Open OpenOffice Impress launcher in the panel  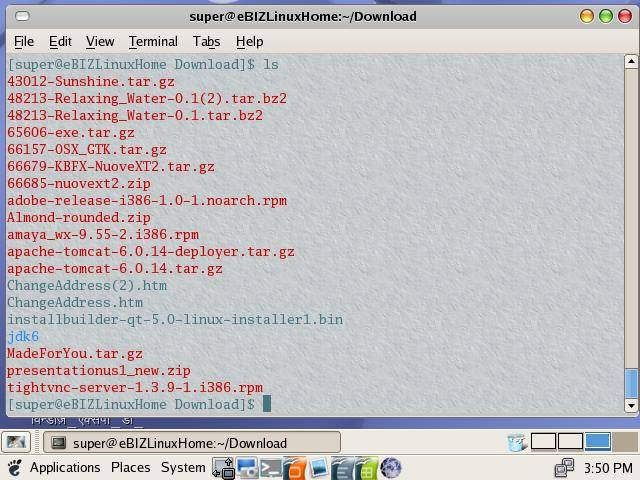tap(295, 468)
